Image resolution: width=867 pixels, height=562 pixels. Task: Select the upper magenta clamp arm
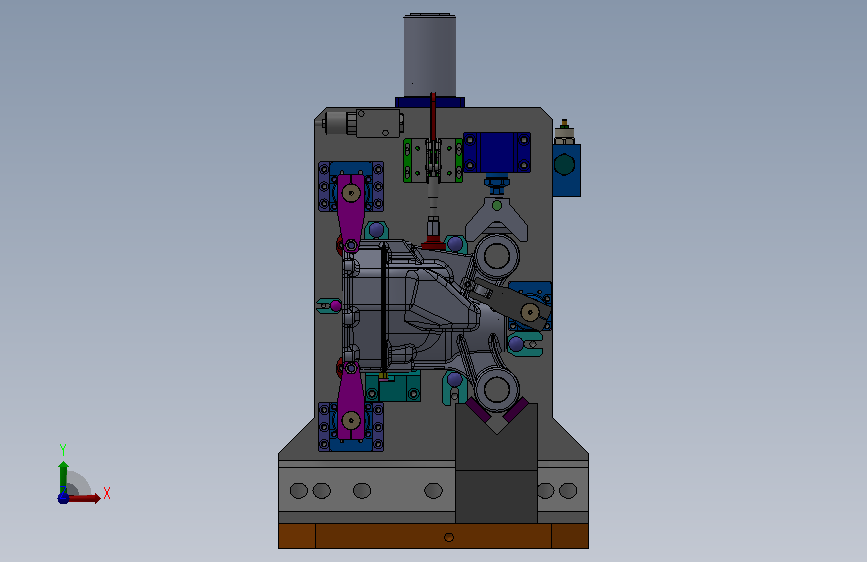pyautogui.click(x=351, y=213)
